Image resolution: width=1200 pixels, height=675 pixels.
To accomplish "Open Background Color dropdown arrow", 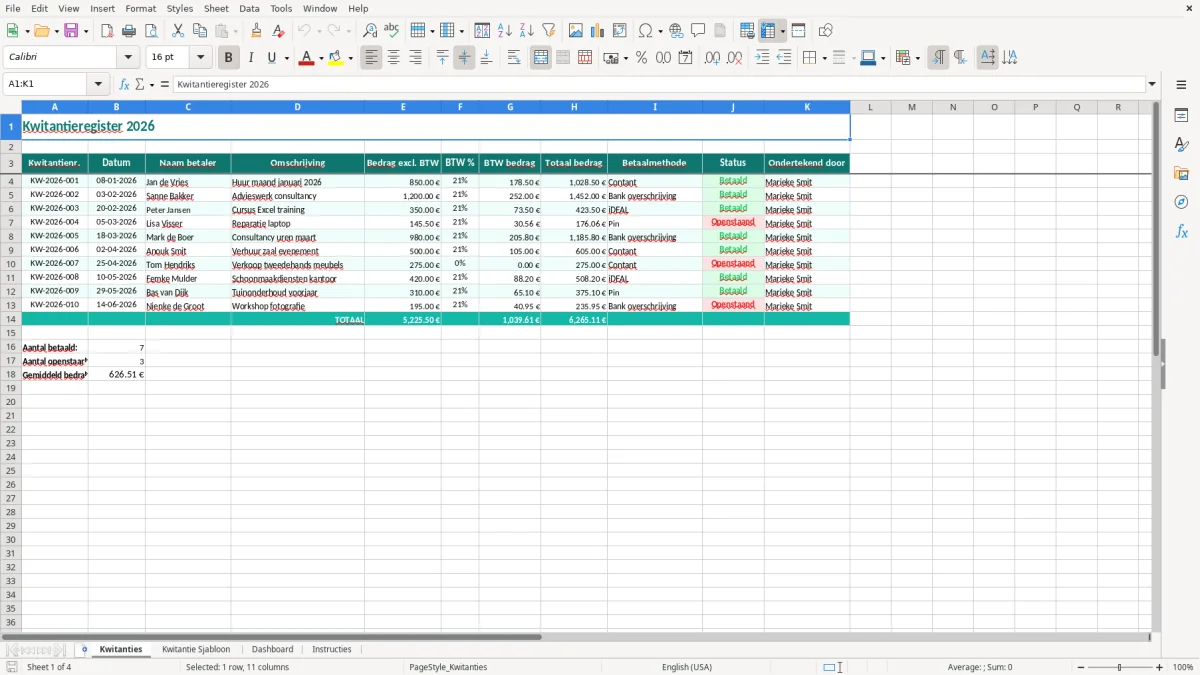I will tap(350, 58).
